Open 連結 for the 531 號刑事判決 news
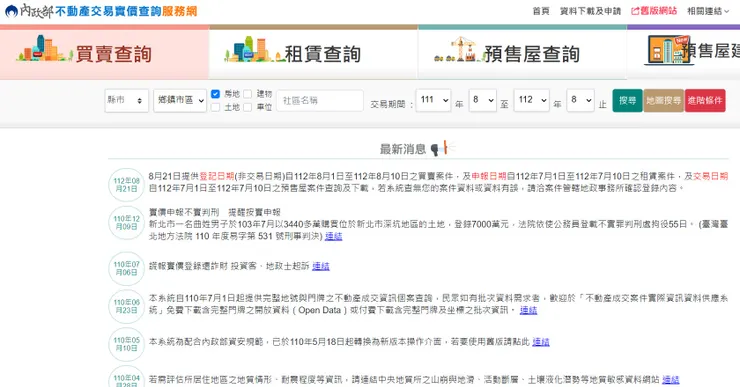 333,236
